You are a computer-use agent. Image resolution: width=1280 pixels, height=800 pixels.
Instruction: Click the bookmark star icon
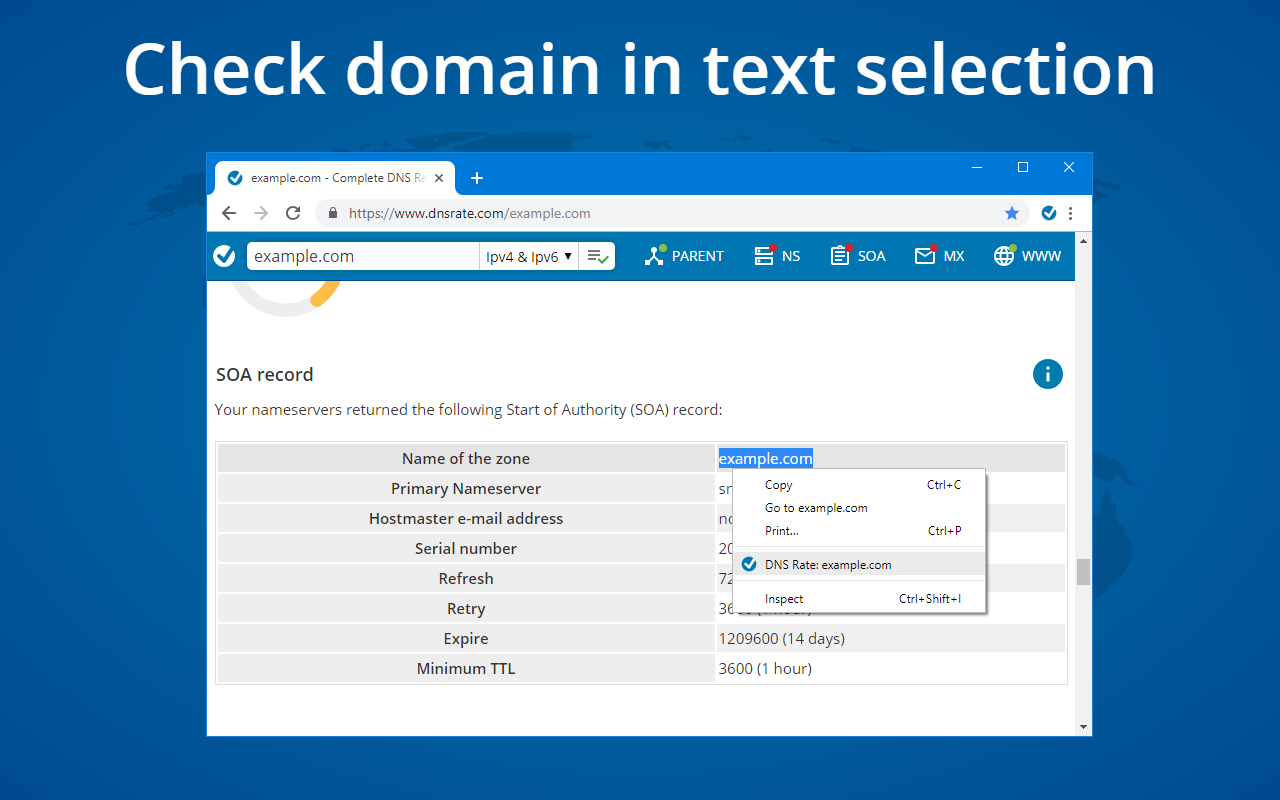1012,213
